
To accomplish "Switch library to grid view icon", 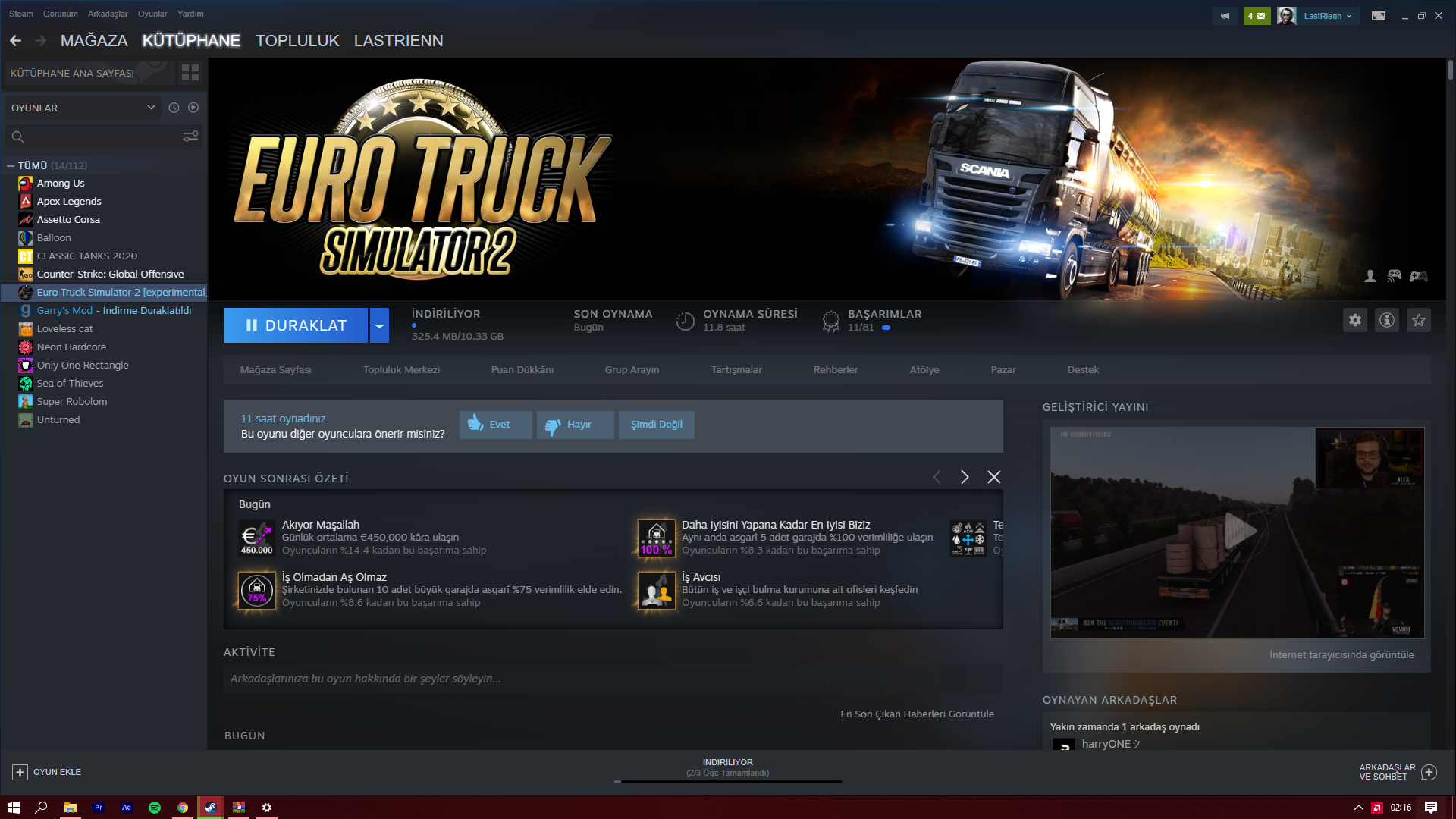I will pyautogui.click(x=190, y=73).
